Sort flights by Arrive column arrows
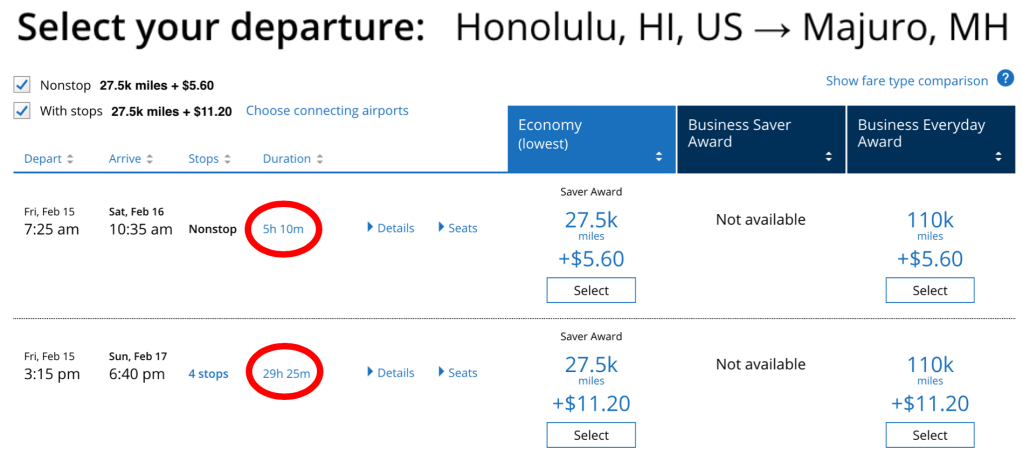1023x455 pixels. point(151,159)
